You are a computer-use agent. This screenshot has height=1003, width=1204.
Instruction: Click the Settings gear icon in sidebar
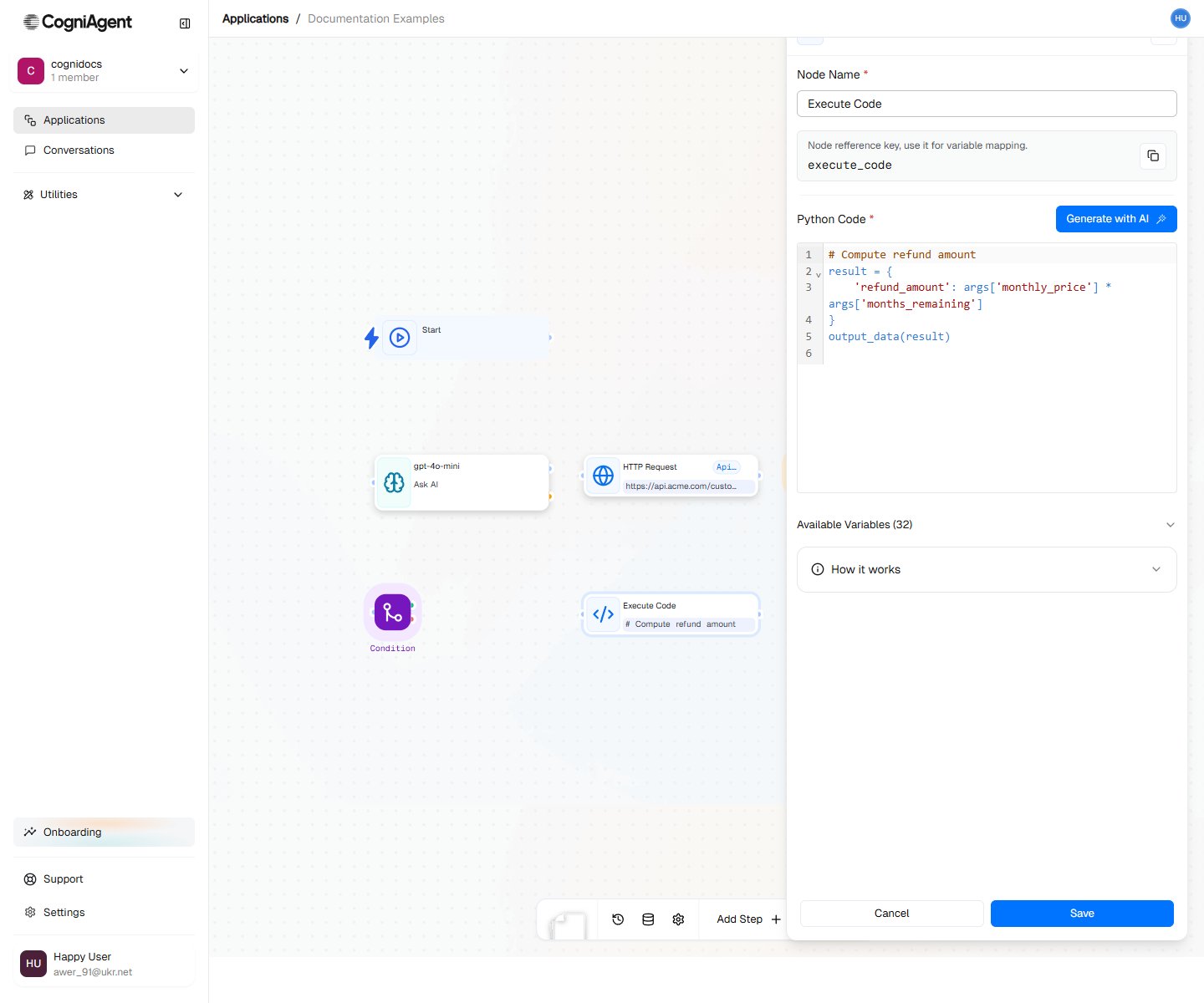click(x=30, y=913)
